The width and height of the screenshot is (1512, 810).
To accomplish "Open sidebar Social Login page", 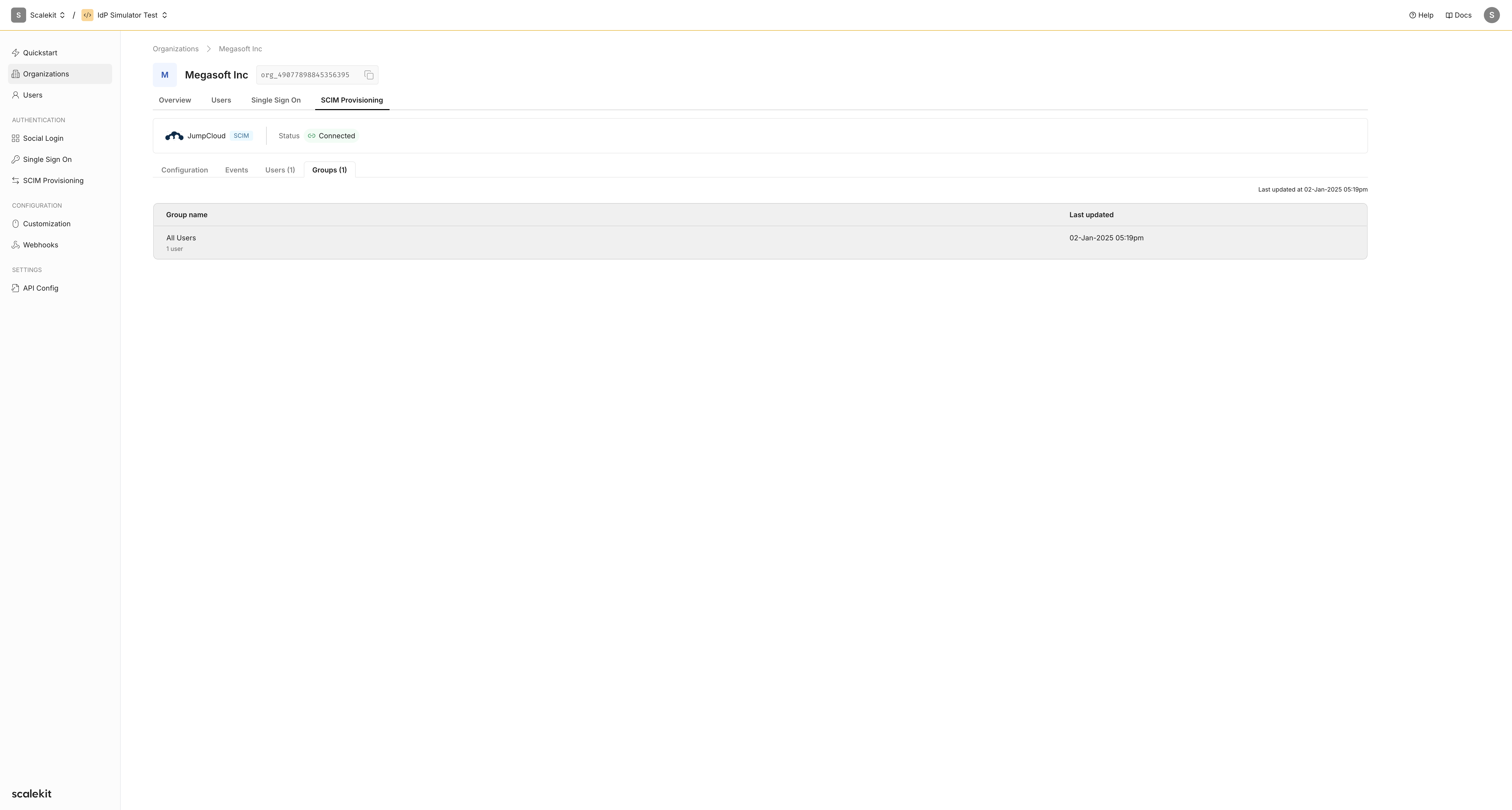I will (60, 139).
